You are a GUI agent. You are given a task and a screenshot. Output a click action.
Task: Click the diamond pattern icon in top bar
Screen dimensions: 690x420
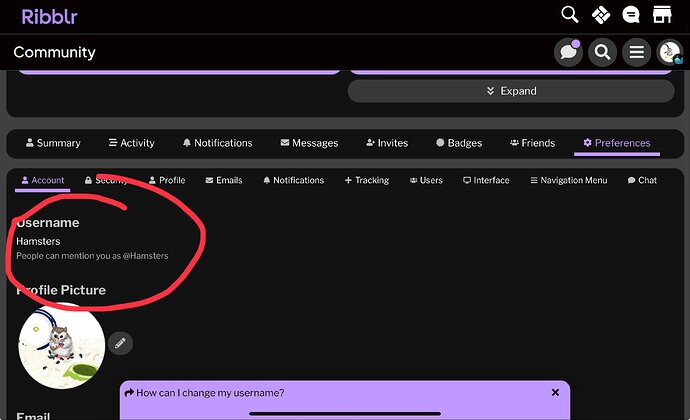click(600, 15)
